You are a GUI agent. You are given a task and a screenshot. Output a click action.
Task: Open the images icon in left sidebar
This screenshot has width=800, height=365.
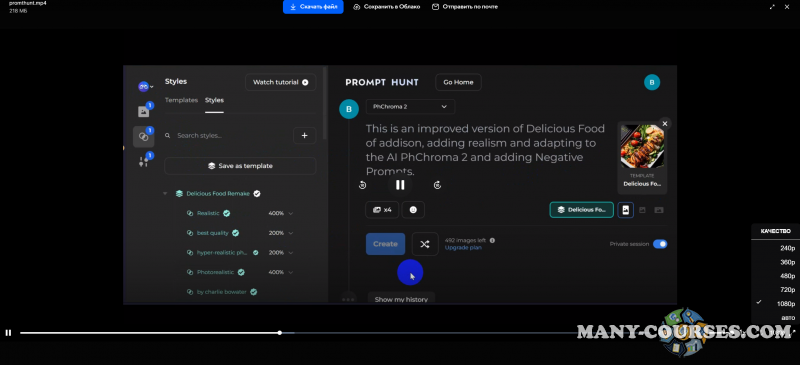coord(143,112)
